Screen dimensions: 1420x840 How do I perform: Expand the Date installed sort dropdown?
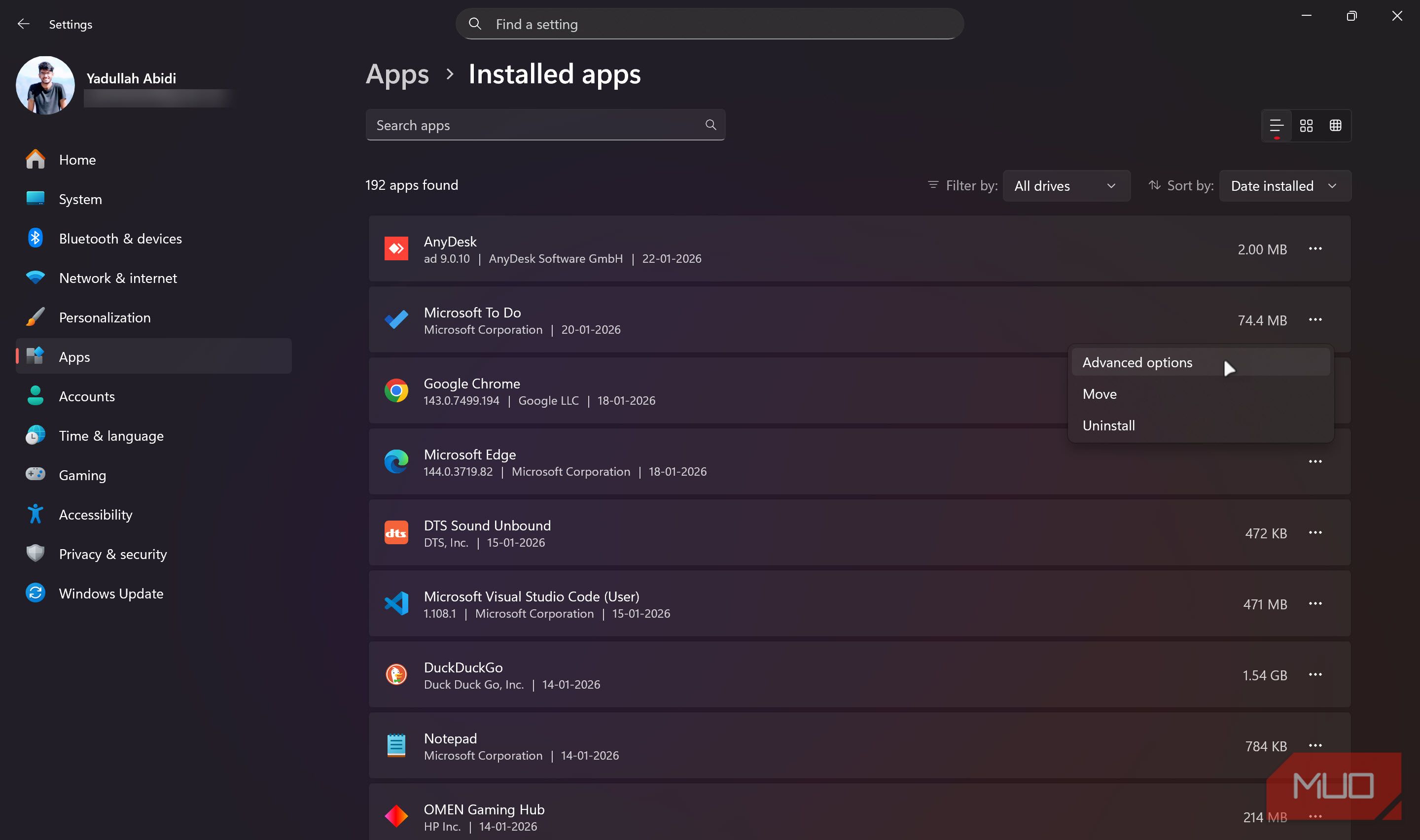1285,186
